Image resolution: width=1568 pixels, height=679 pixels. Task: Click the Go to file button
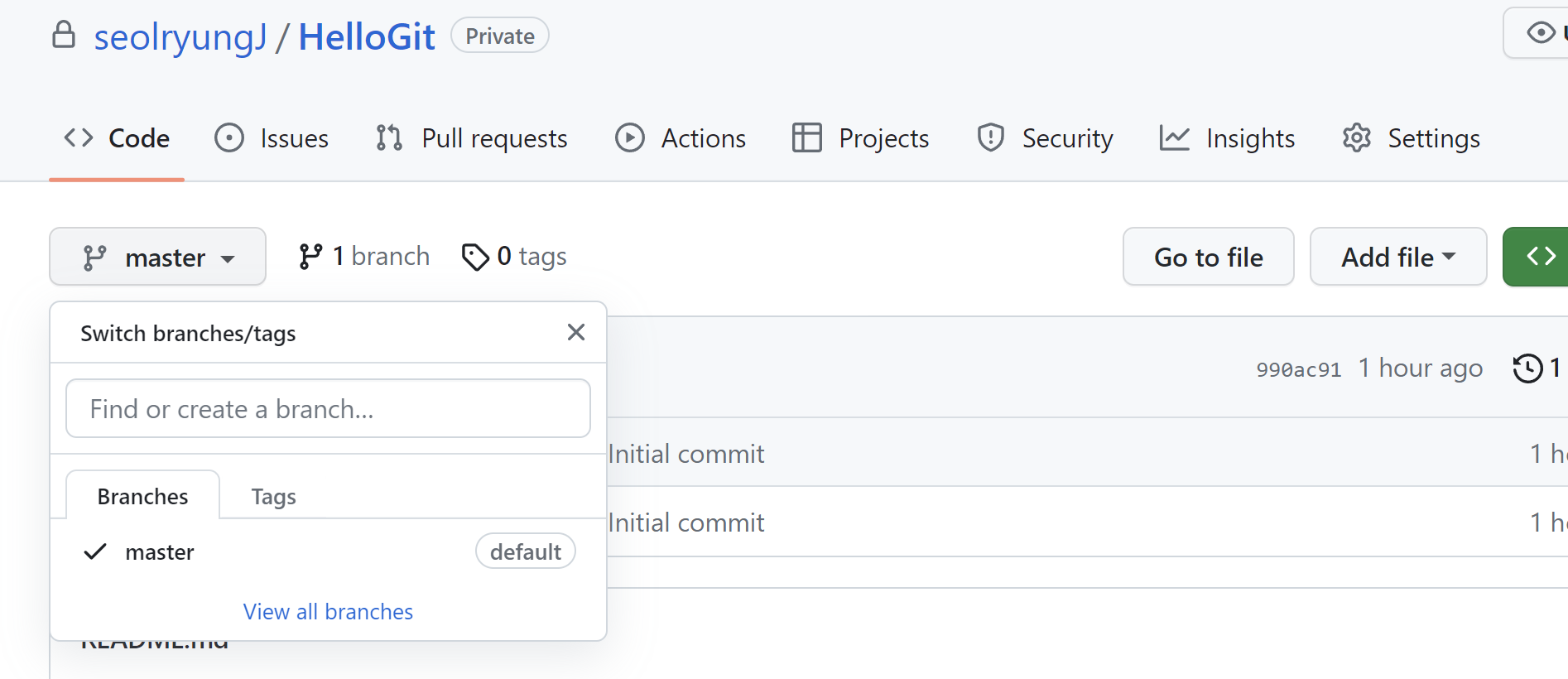coord(1208,257)
